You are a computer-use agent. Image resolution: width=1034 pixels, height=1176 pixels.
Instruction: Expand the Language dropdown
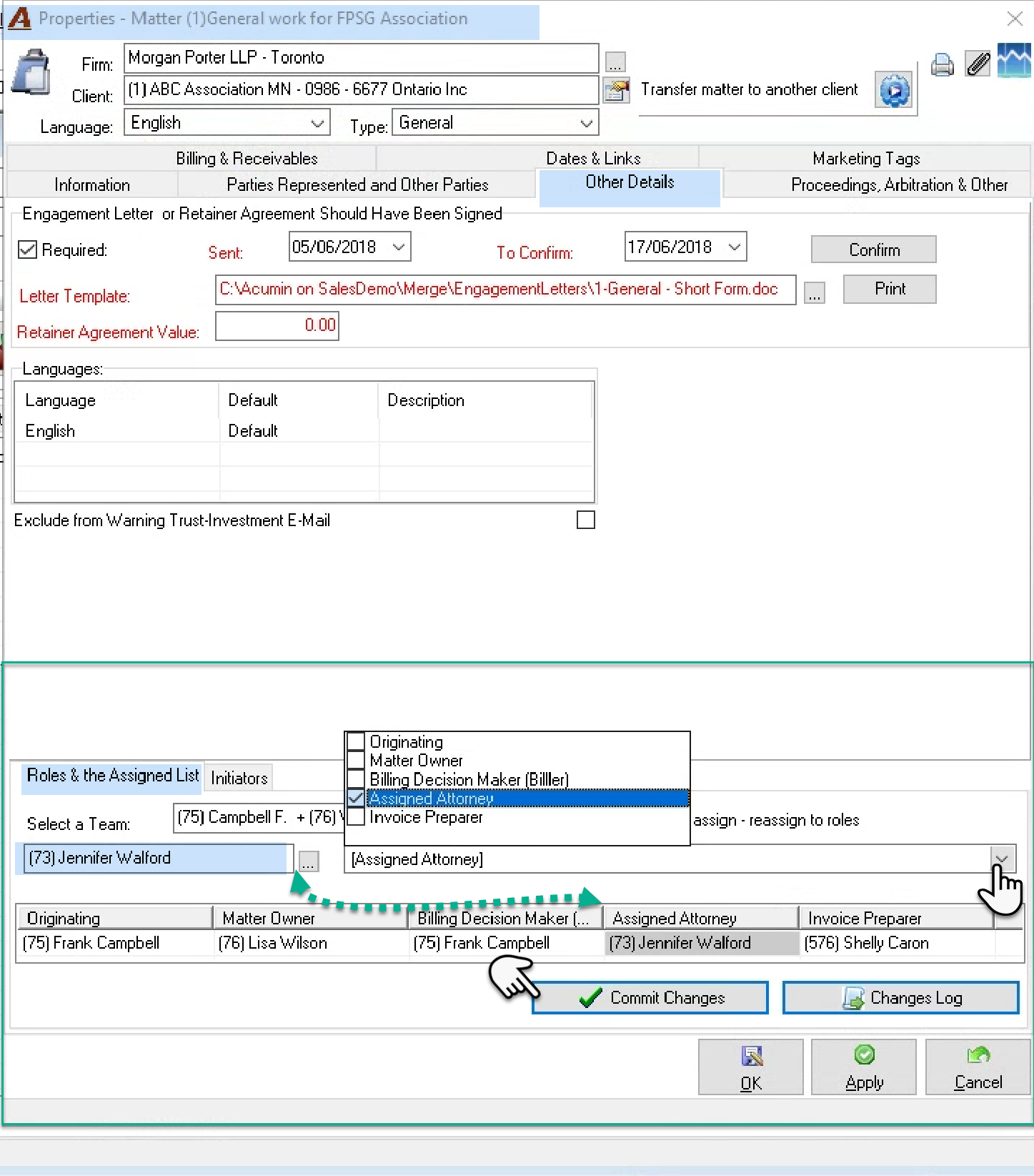click(x=318, y=123)
